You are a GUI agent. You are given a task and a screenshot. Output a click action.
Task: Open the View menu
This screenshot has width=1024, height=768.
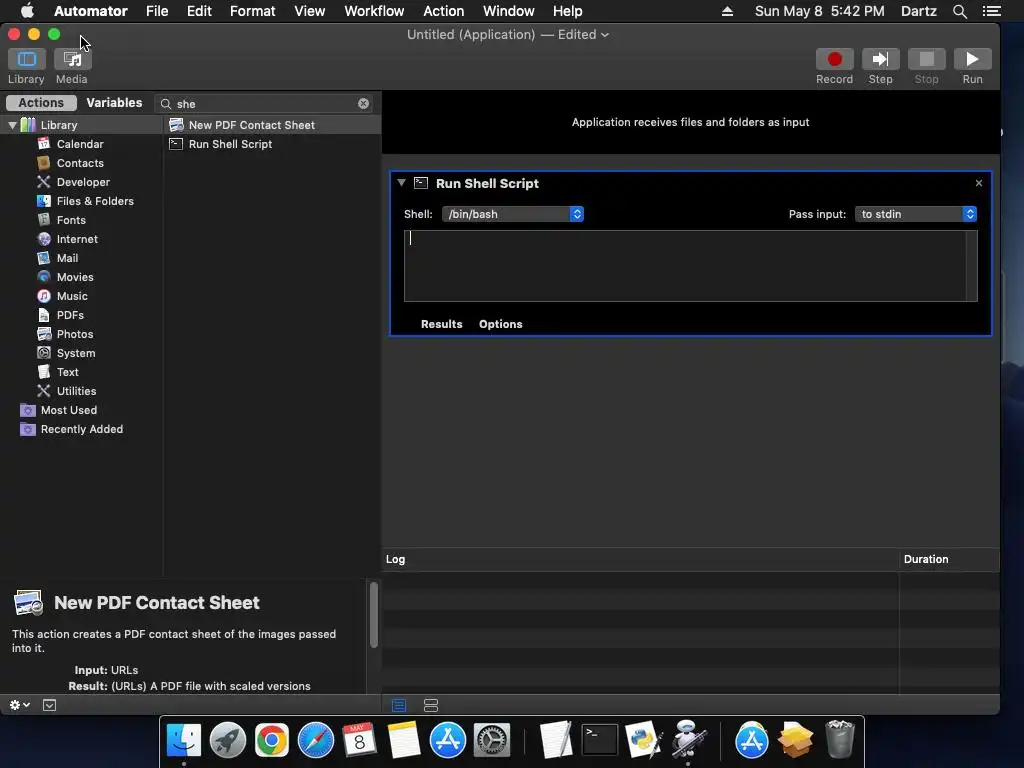pos(310,11)
